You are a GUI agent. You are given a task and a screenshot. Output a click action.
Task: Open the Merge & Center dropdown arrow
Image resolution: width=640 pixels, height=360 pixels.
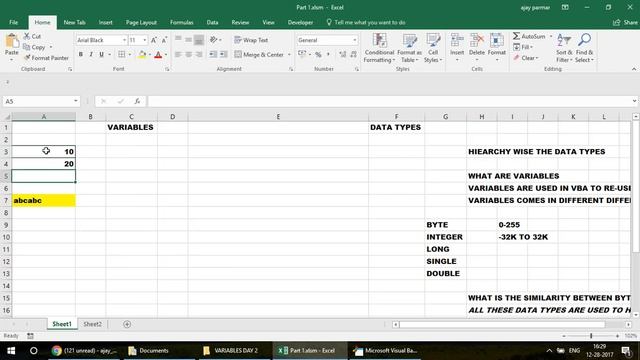click(x=289, y=54)
